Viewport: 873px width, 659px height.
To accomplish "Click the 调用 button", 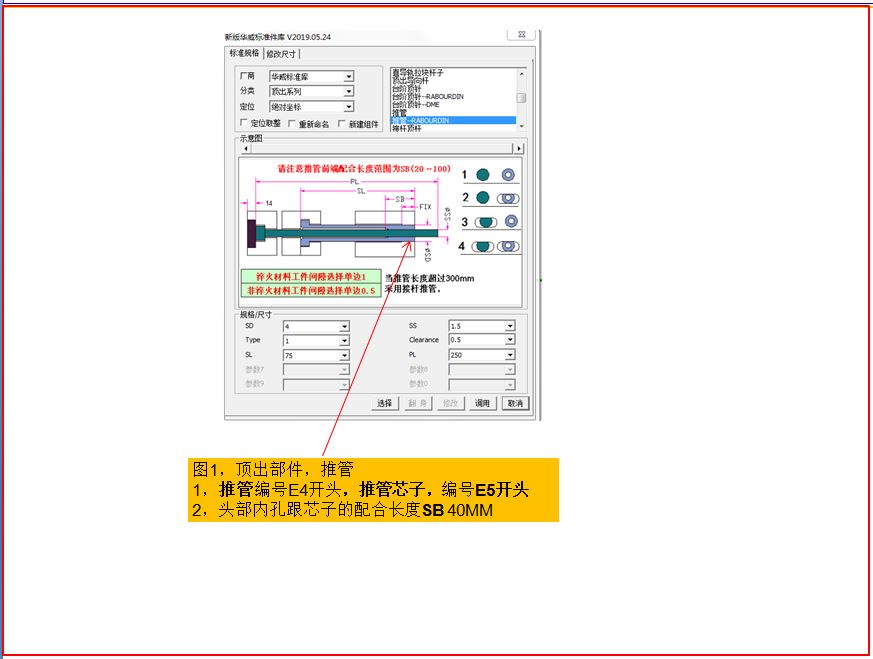I will coord(482,403).
